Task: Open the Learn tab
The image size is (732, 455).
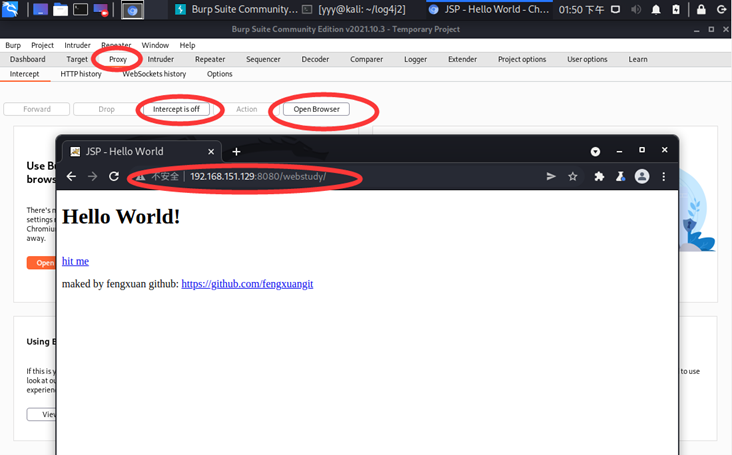Action: coord(638,59)
